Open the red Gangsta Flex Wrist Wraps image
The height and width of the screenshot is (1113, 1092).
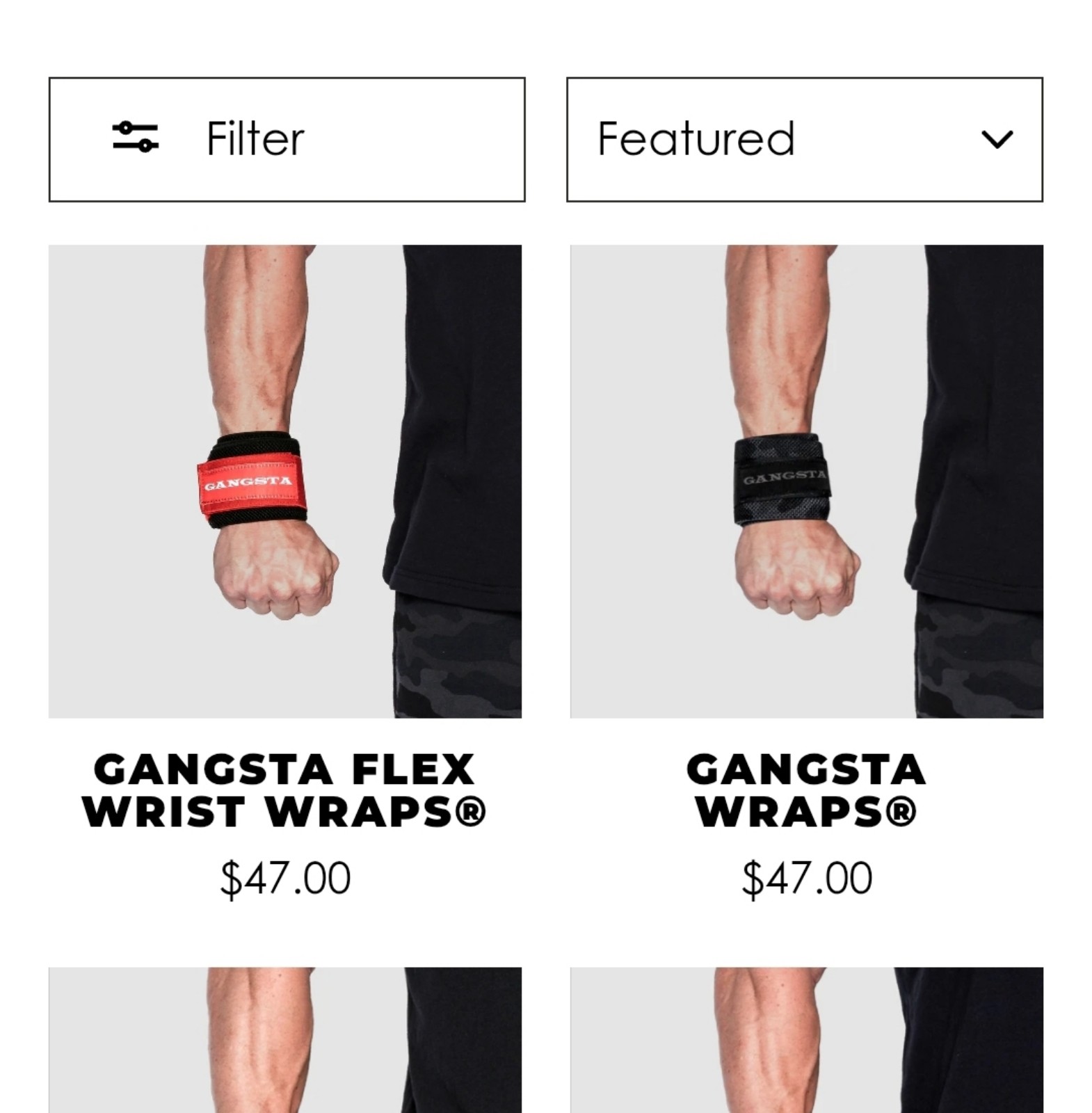pyautogui.click(x=285, y=481)
